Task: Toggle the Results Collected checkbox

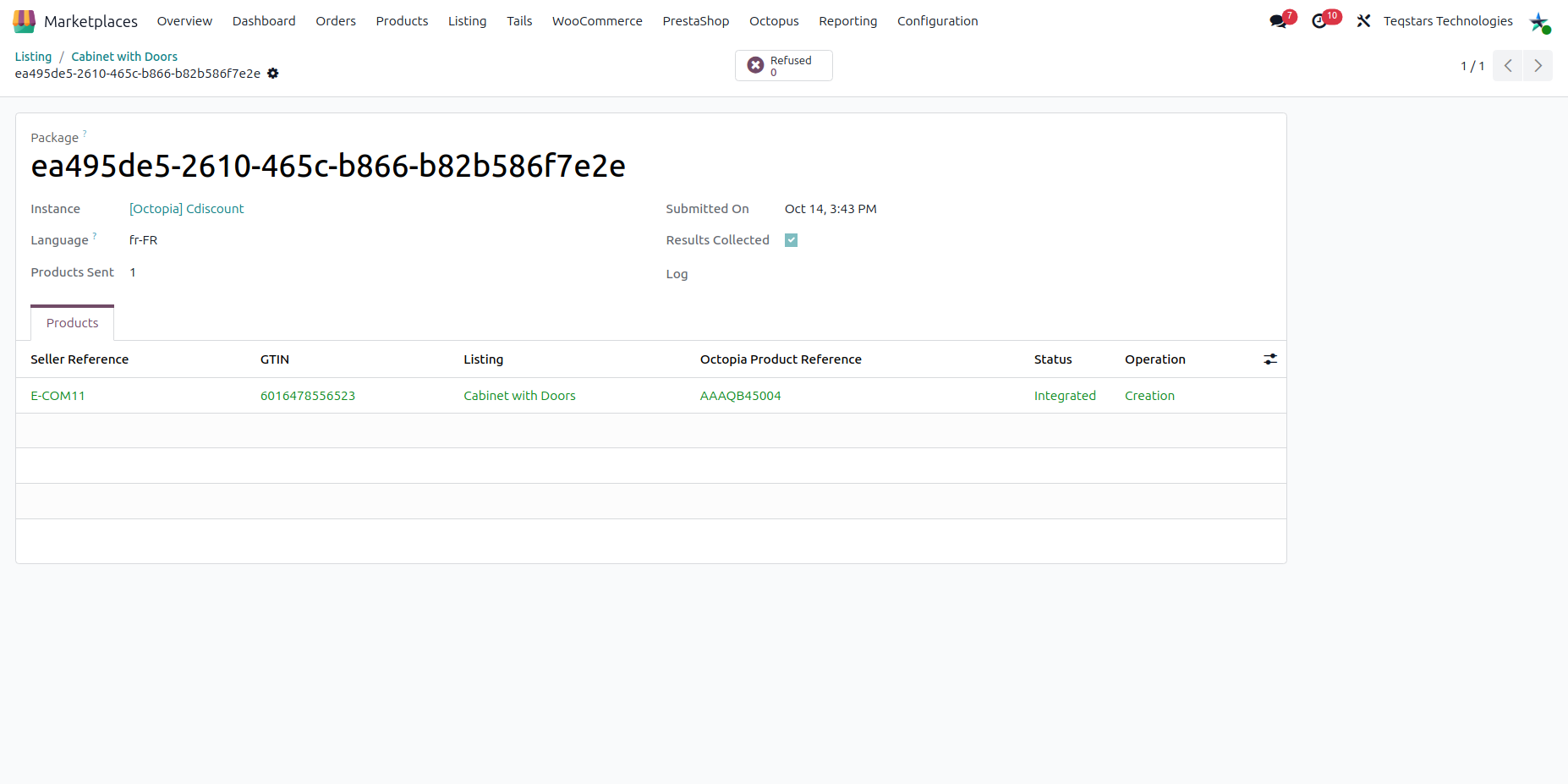Action: tap(792, 240)
